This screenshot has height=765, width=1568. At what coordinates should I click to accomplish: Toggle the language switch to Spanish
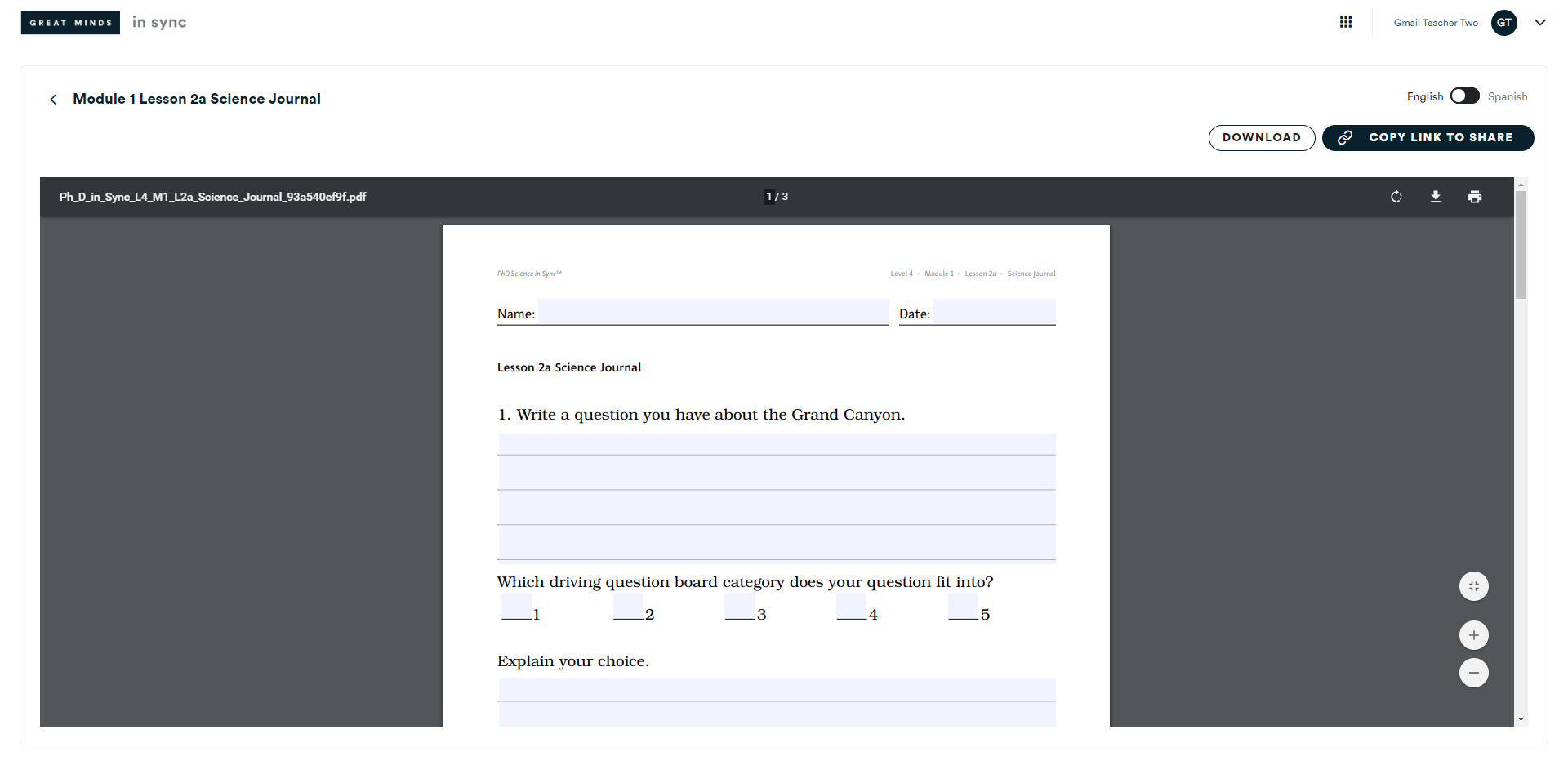pos(1465,96)
